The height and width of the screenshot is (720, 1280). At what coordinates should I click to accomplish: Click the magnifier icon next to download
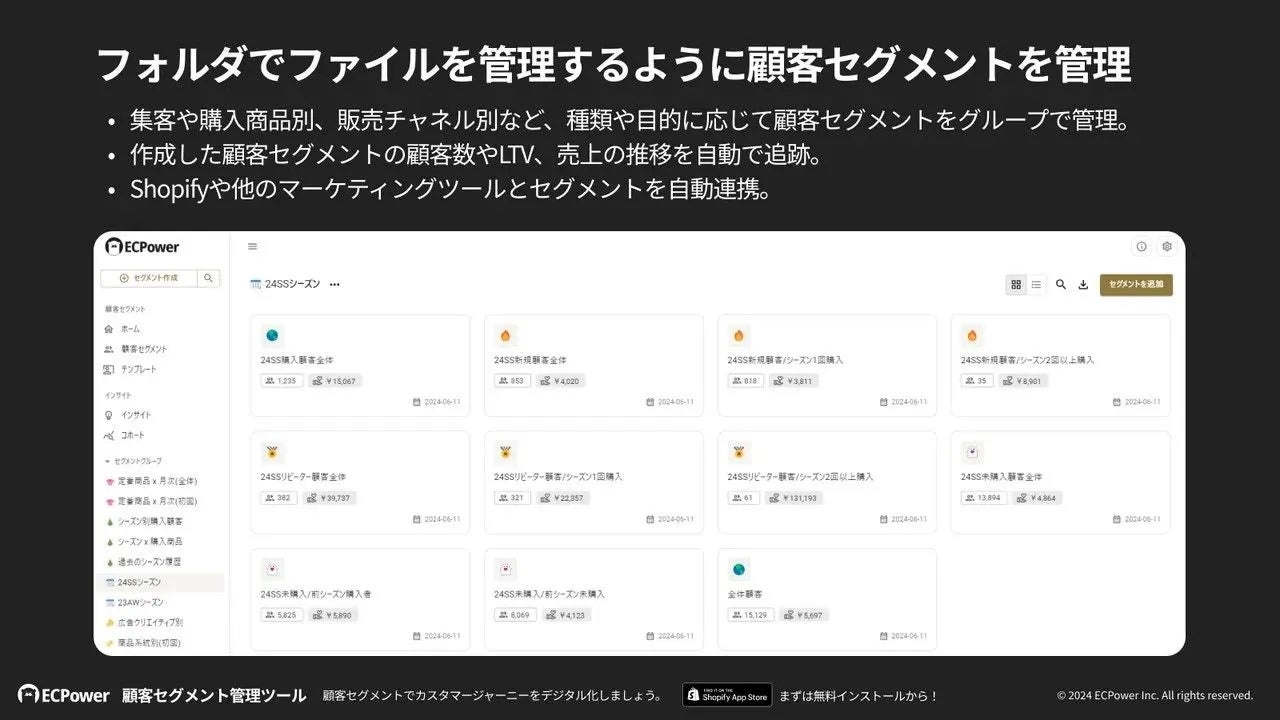1061,285
